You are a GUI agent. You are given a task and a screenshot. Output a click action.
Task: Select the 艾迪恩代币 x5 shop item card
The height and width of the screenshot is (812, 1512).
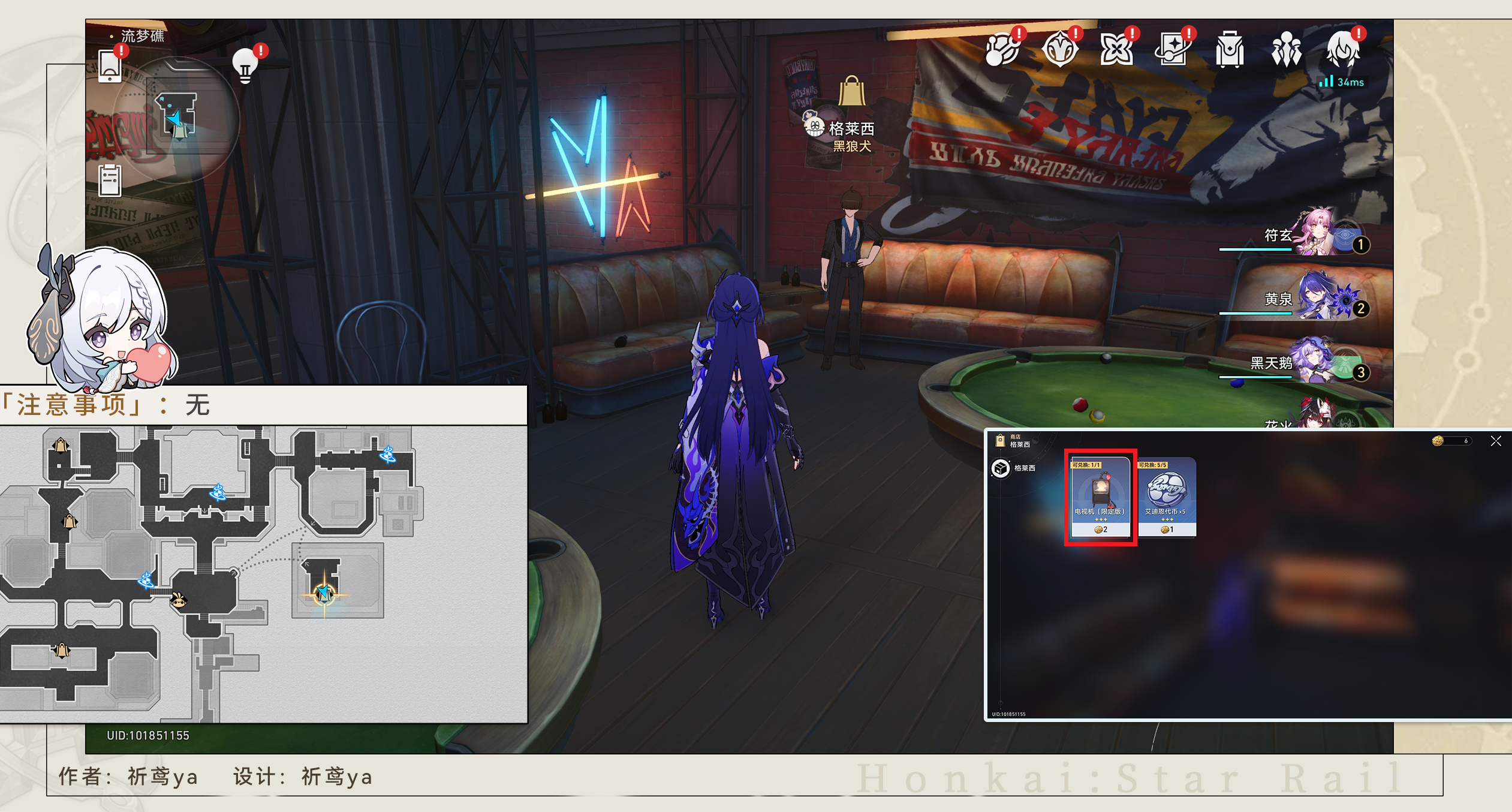point(1166,497)
